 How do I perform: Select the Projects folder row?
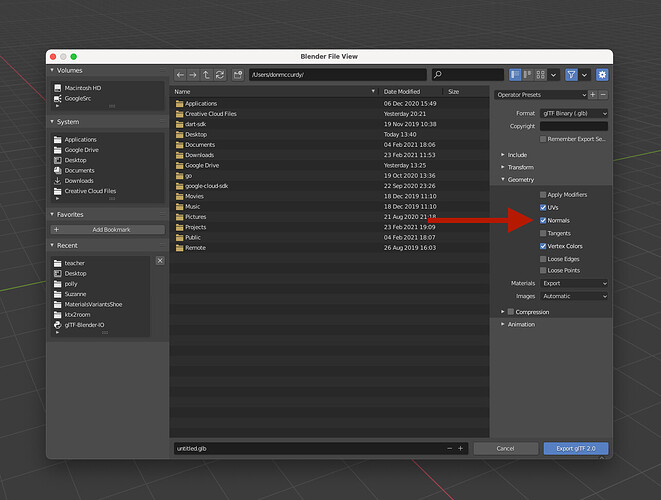click(329, 227)
